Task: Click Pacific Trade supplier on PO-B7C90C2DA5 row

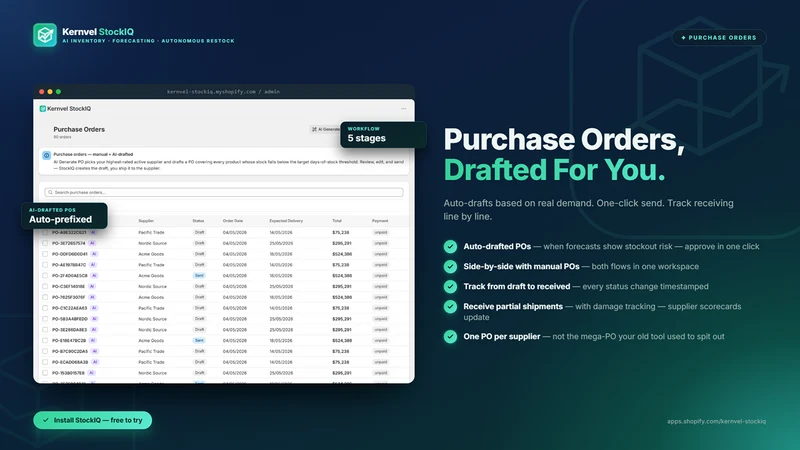Action: coord(151,351)
